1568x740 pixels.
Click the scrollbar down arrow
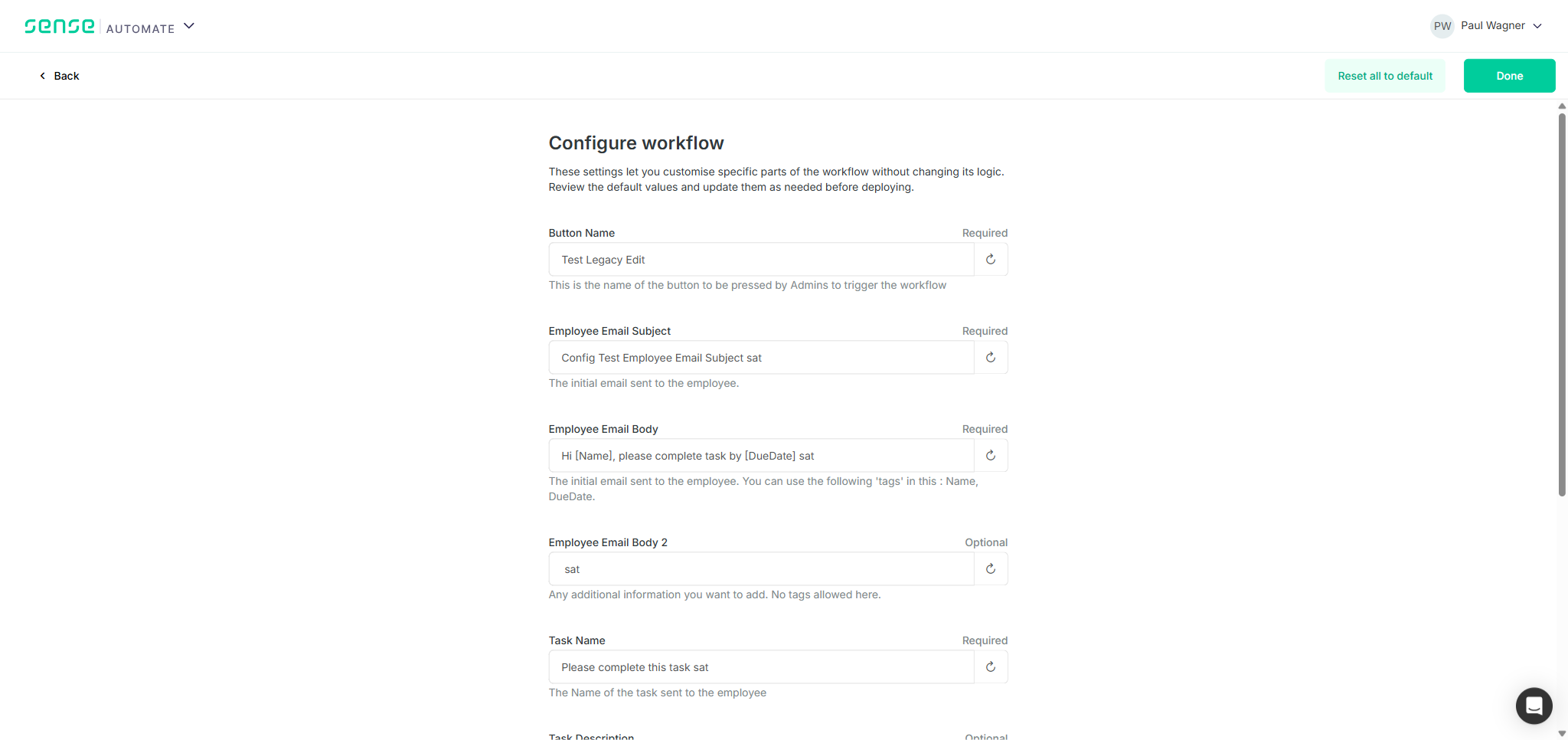pyautogui.click(x=1562, y=734)
